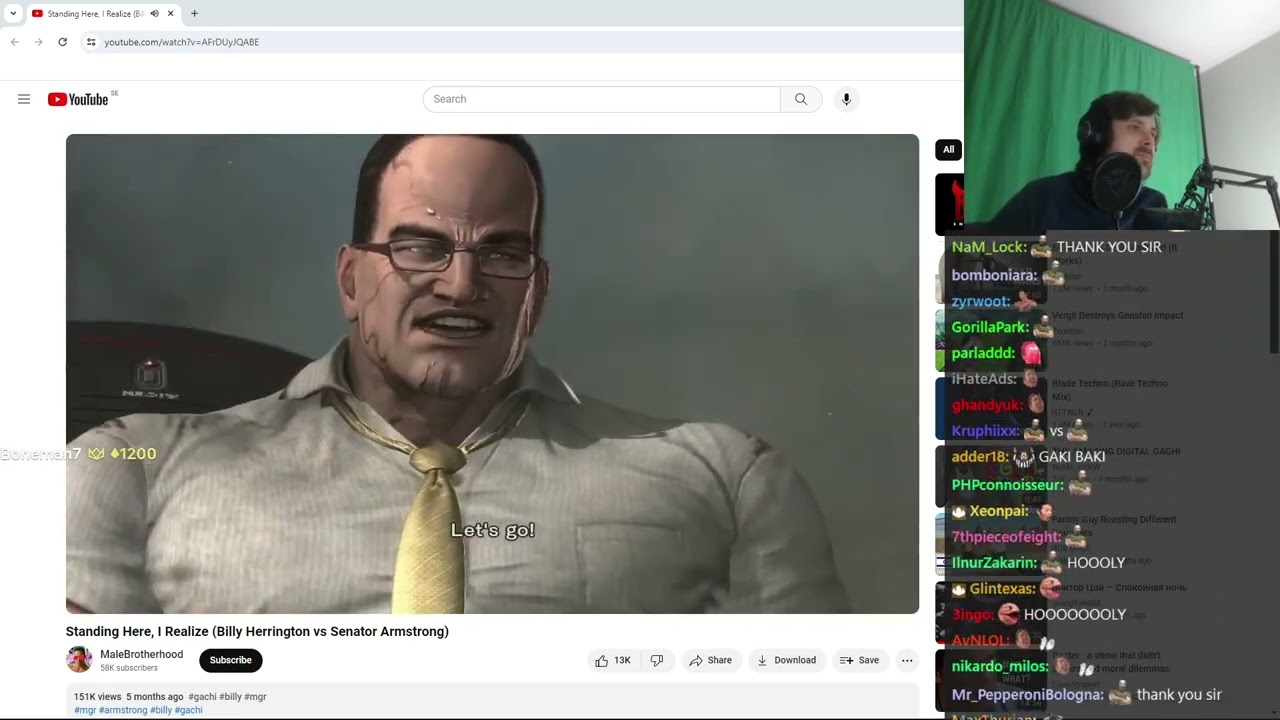This screenshot has width=1280, height=720.
Task: Click the #mgr hashtag link
Action: pos(85,710)
